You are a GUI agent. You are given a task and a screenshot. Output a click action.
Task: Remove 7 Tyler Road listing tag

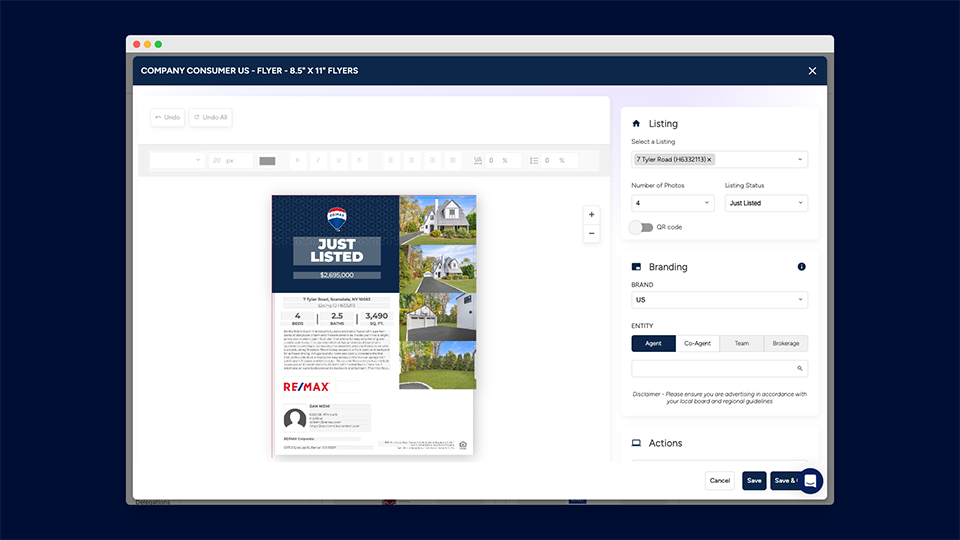(710, 160)
